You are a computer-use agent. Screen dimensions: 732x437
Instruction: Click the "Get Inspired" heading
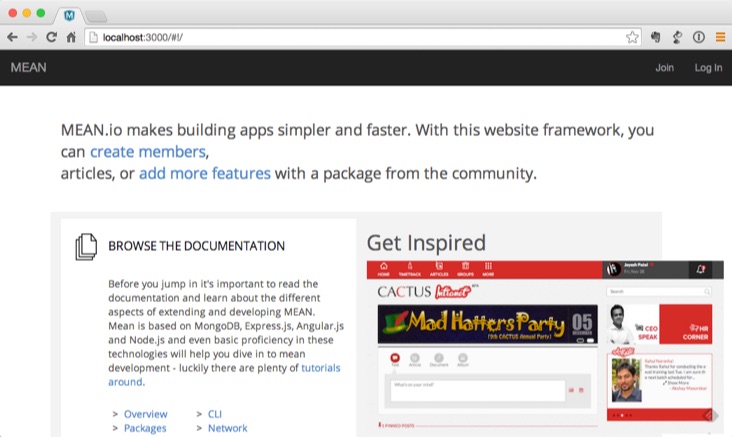click(426, 243)
